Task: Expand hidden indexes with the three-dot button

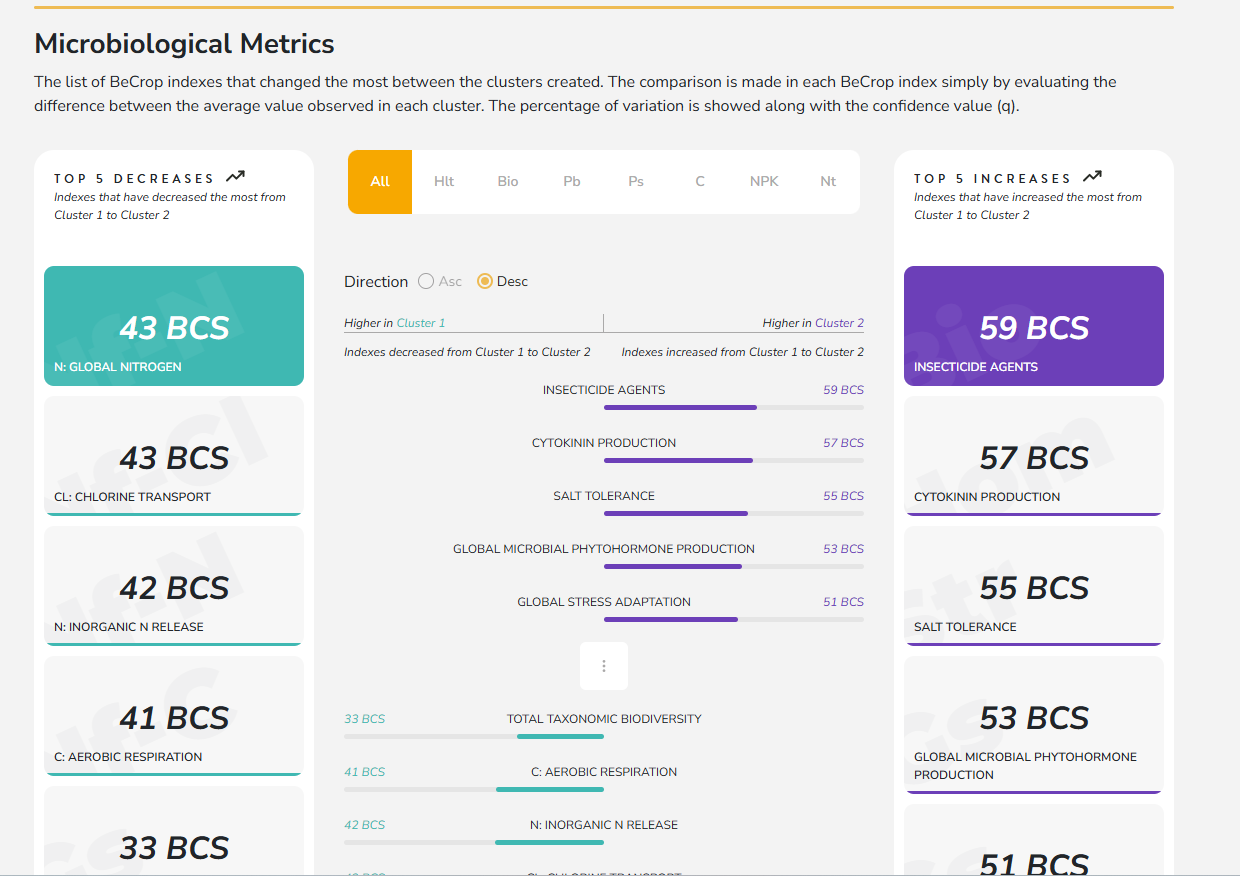Action: (604, 666)
